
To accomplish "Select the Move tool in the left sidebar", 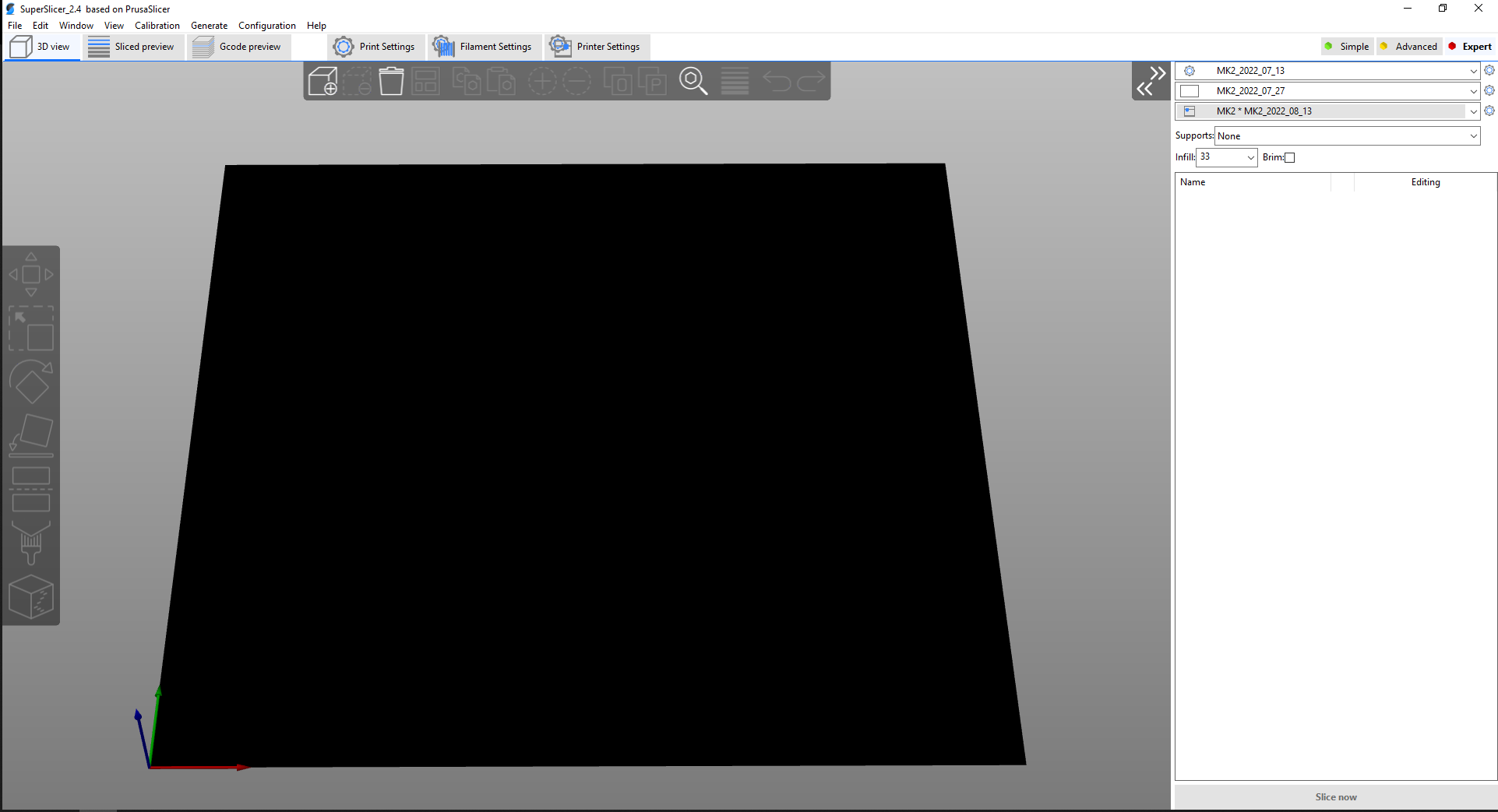I will 31,272.
